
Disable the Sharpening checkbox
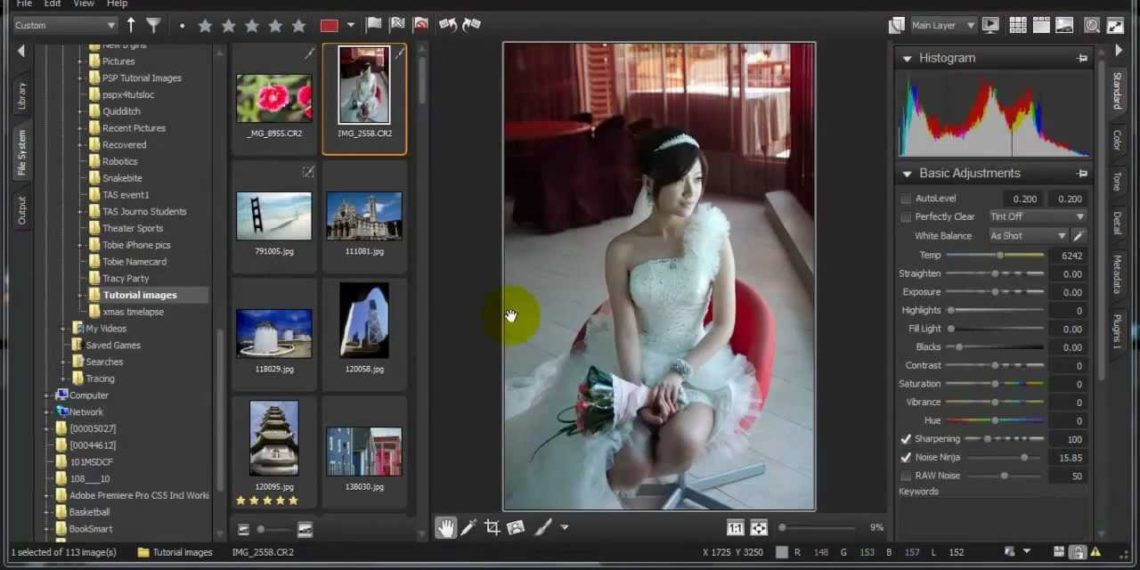coord(906,439)
